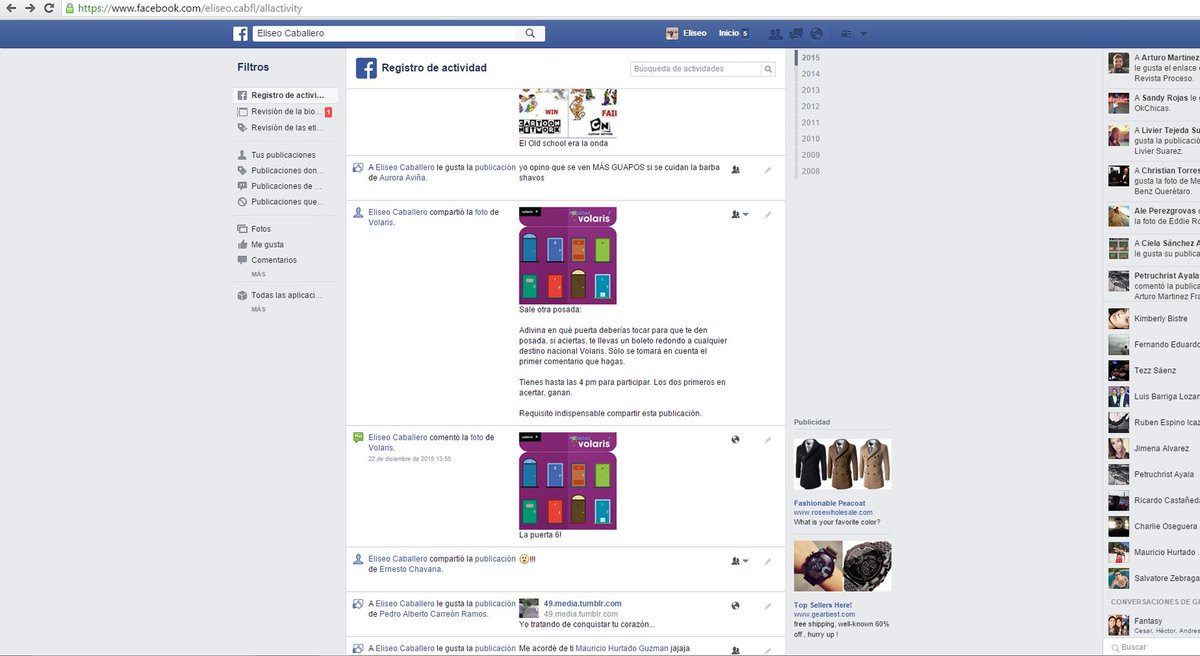Open the commented Volaris doors photo thumbnail
The width and height of the screenshot is (1200, 656).
point(568,480)
